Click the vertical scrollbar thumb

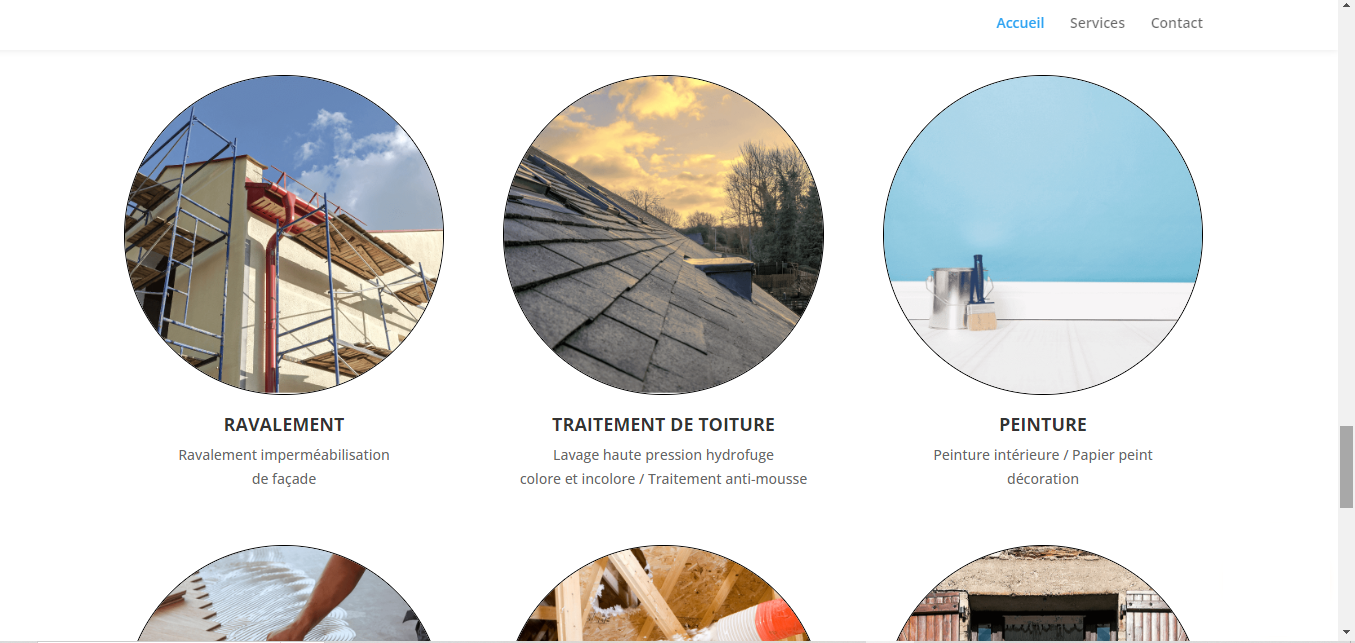pyautogui.click(x=1346, y=467)
